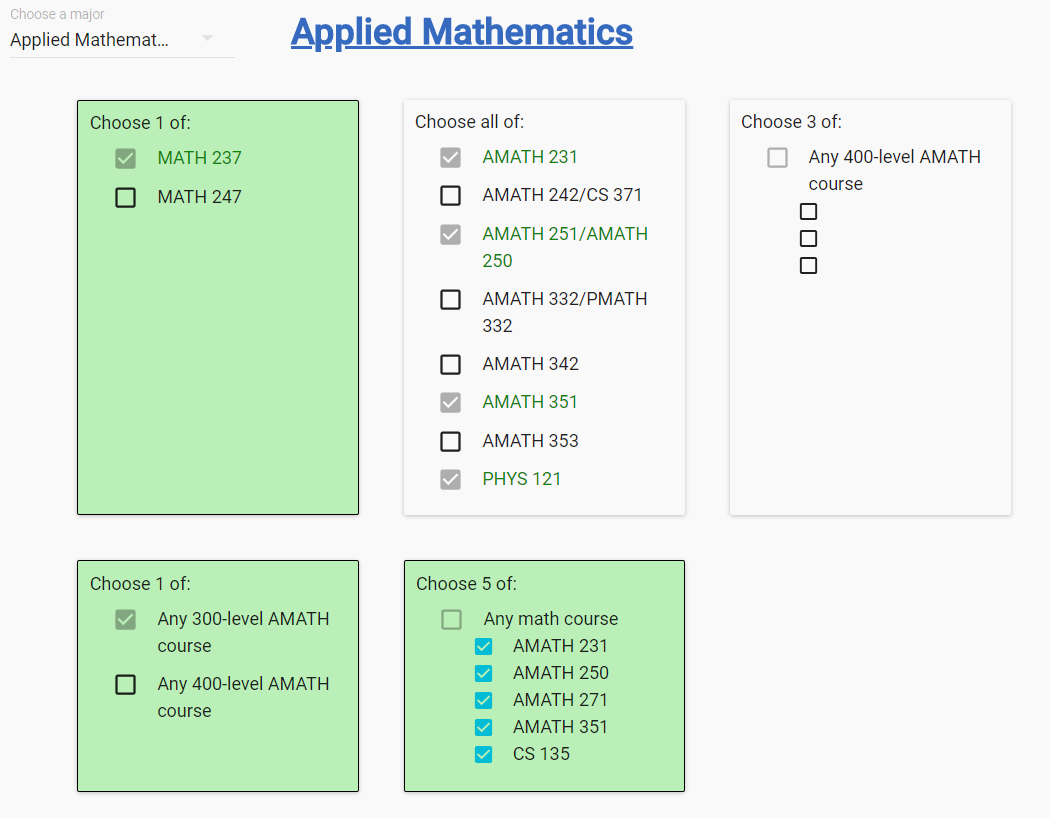The image size is (1050, 818).
Task: Check the MATH 247 checkbox
Action: [125, 197]
